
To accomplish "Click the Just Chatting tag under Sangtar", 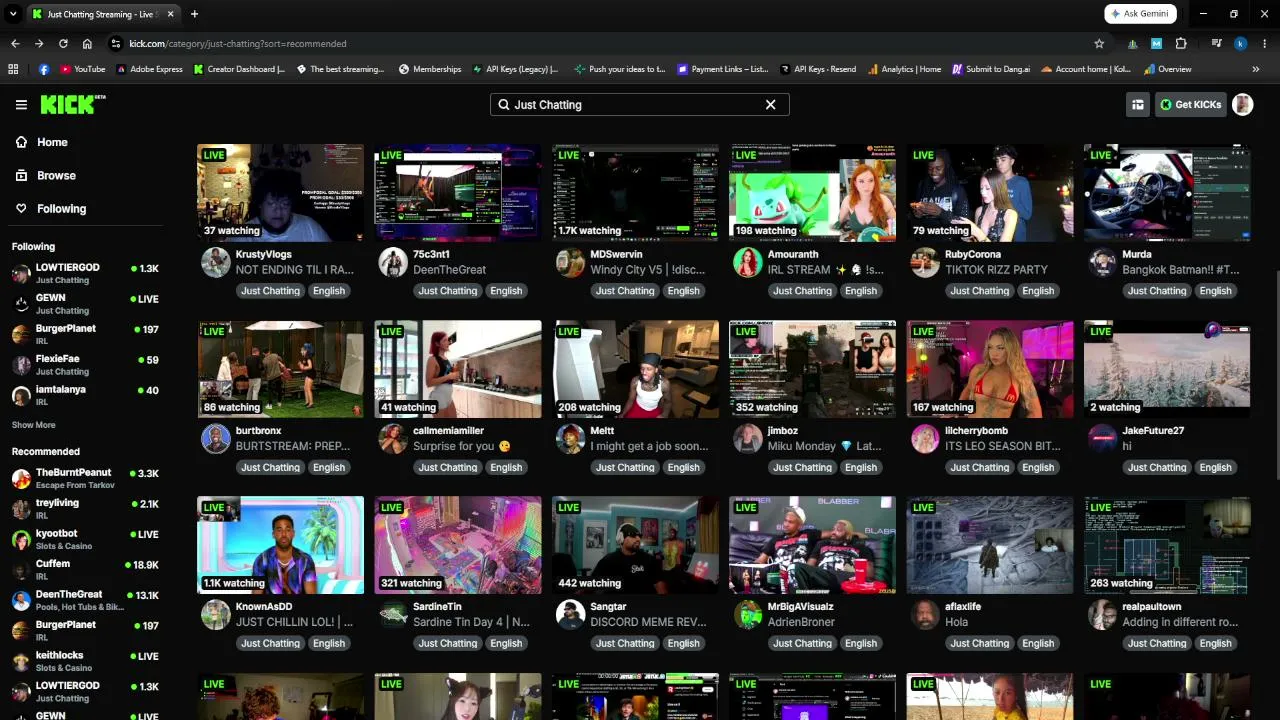I will [x=625, y=643].
